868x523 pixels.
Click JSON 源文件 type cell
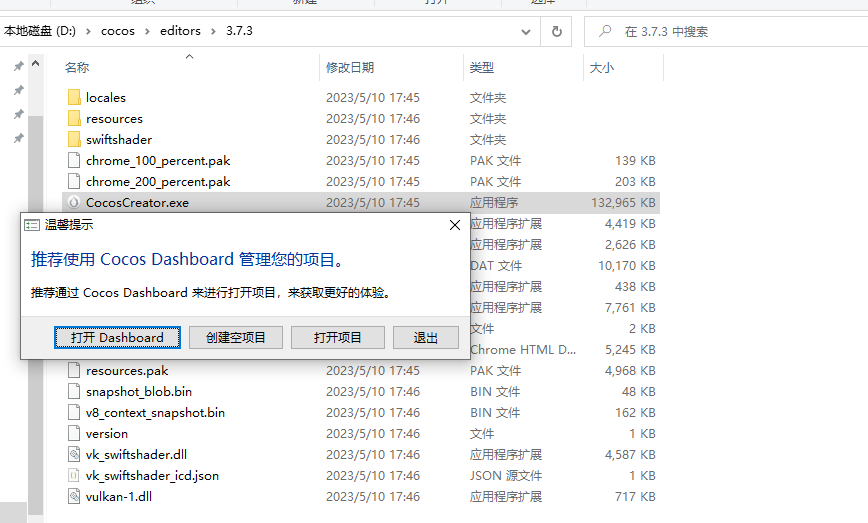[x=506, y=475]
